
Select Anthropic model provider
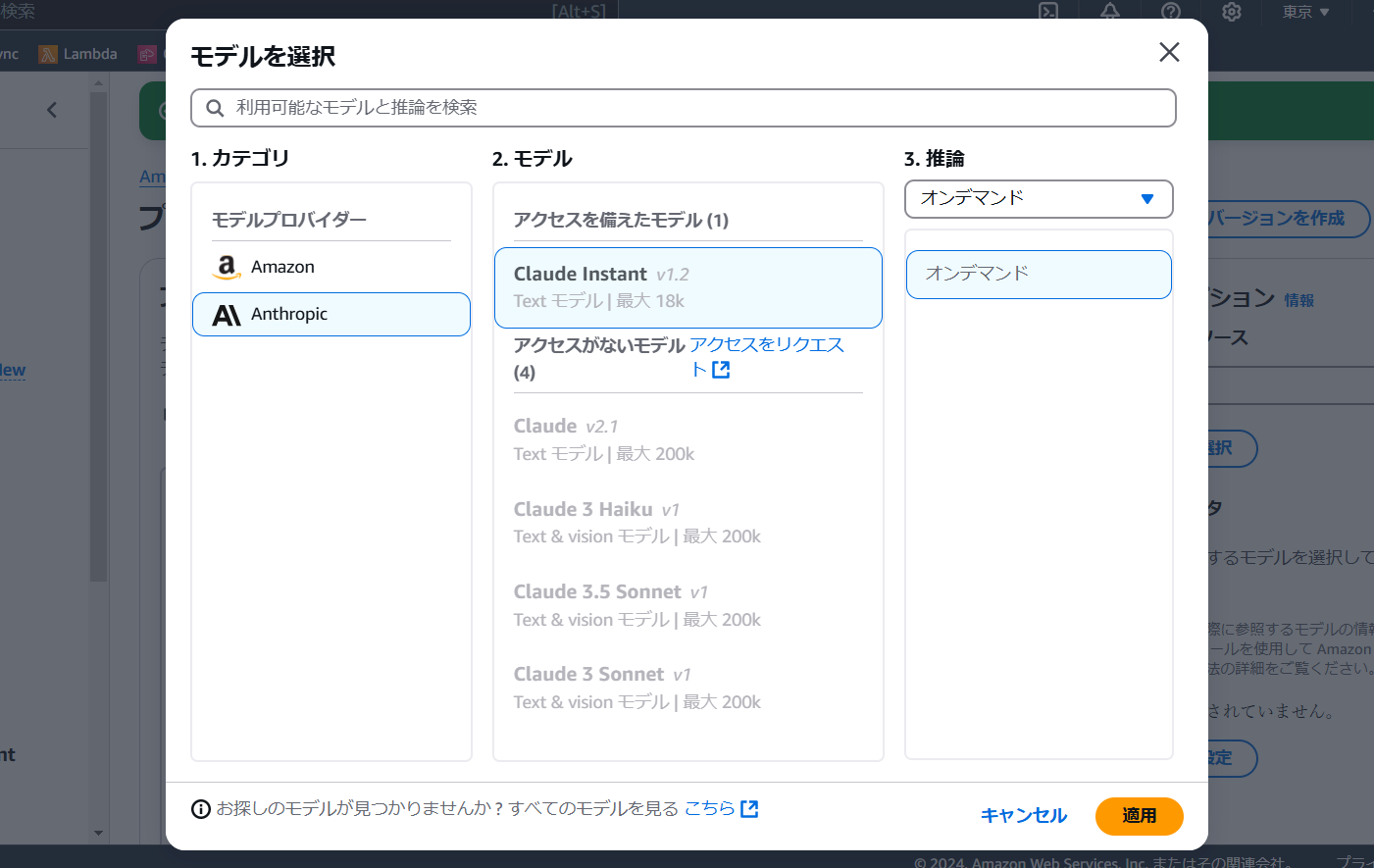click(331, 314)
